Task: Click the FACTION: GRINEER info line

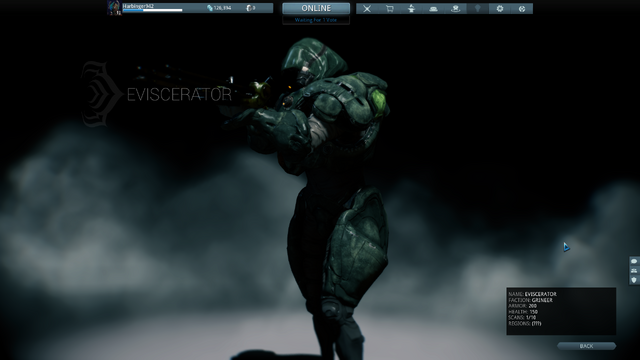Action: [x=530, y=300]
